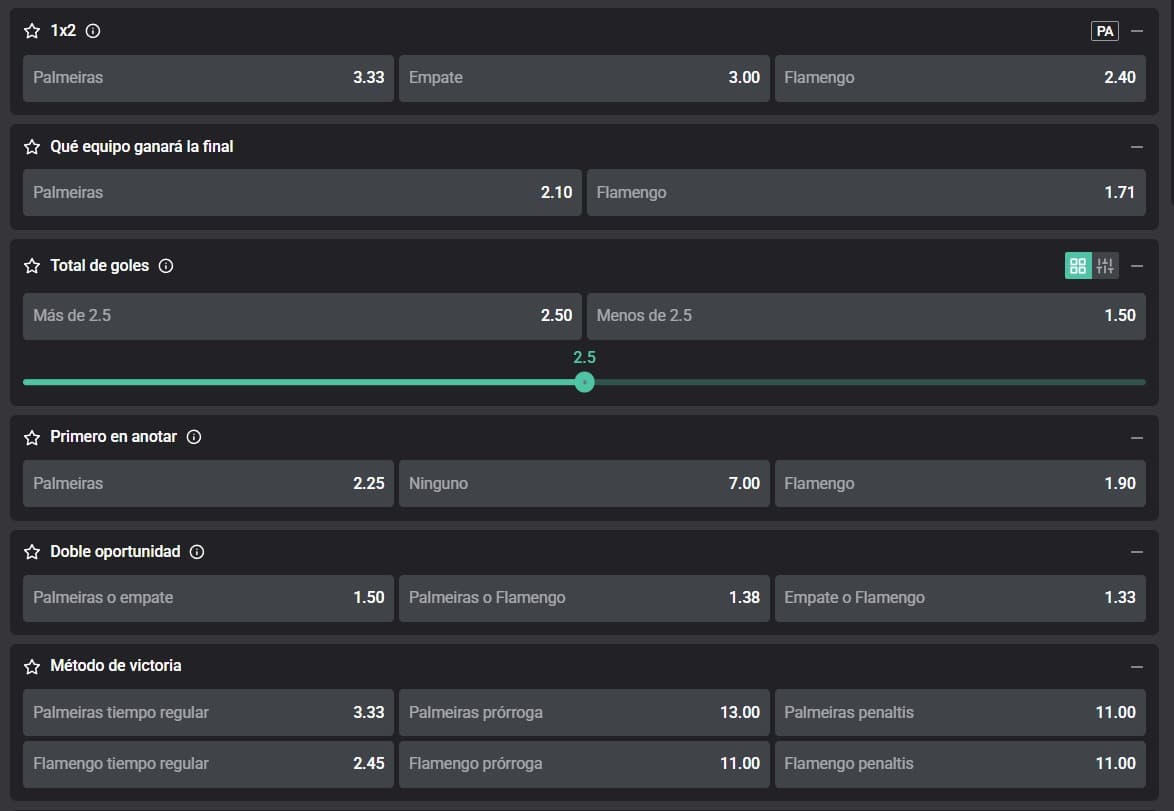Star the Total de goles market
Screen dimensions: 1174x811
pyautogui.click(x=32, y=266)
